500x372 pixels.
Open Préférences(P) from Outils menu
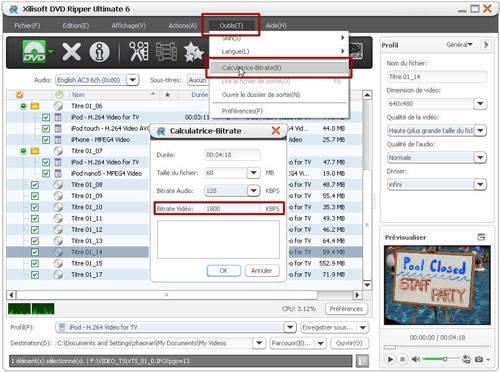[279, 111]
